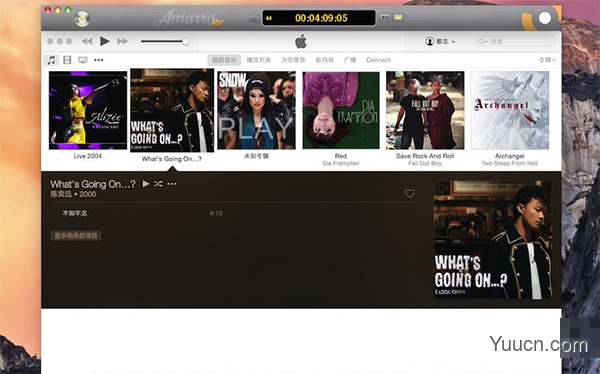
Task: Open the 为你推荐 tab
Action: coord(293,60)
